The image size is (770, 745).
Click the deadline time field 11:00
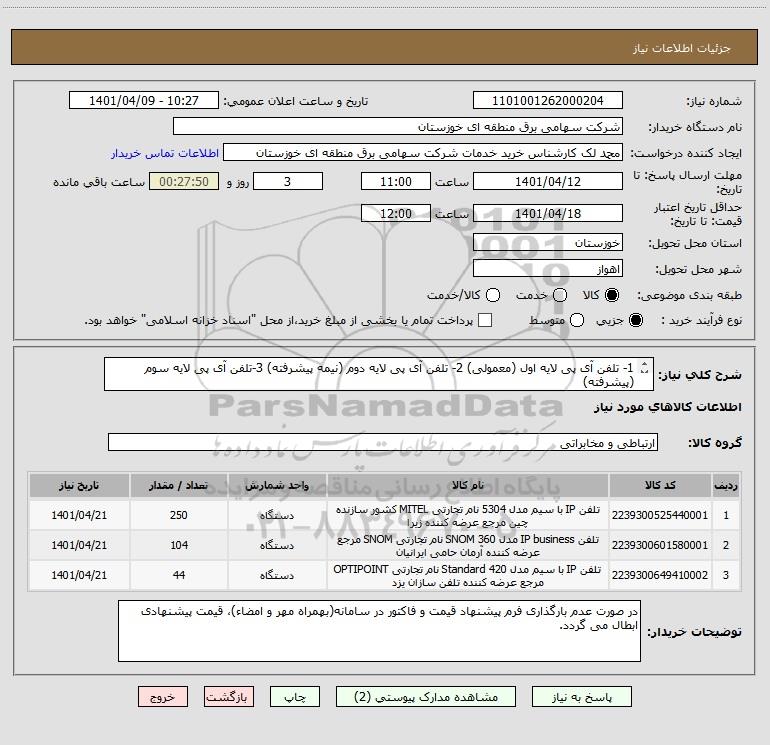[x=396, y=181]
